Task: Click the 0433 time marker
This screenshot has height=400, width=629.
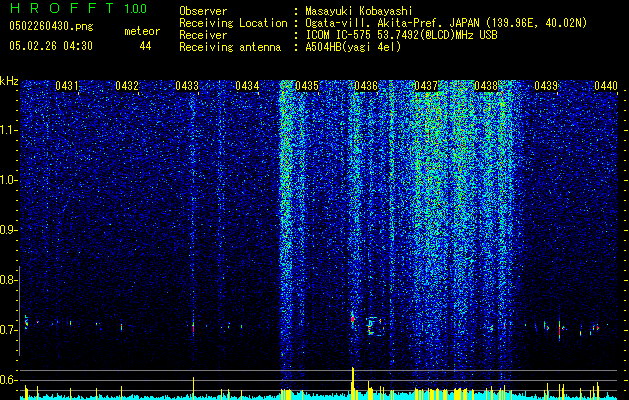Action: click(x=187, y=86)
